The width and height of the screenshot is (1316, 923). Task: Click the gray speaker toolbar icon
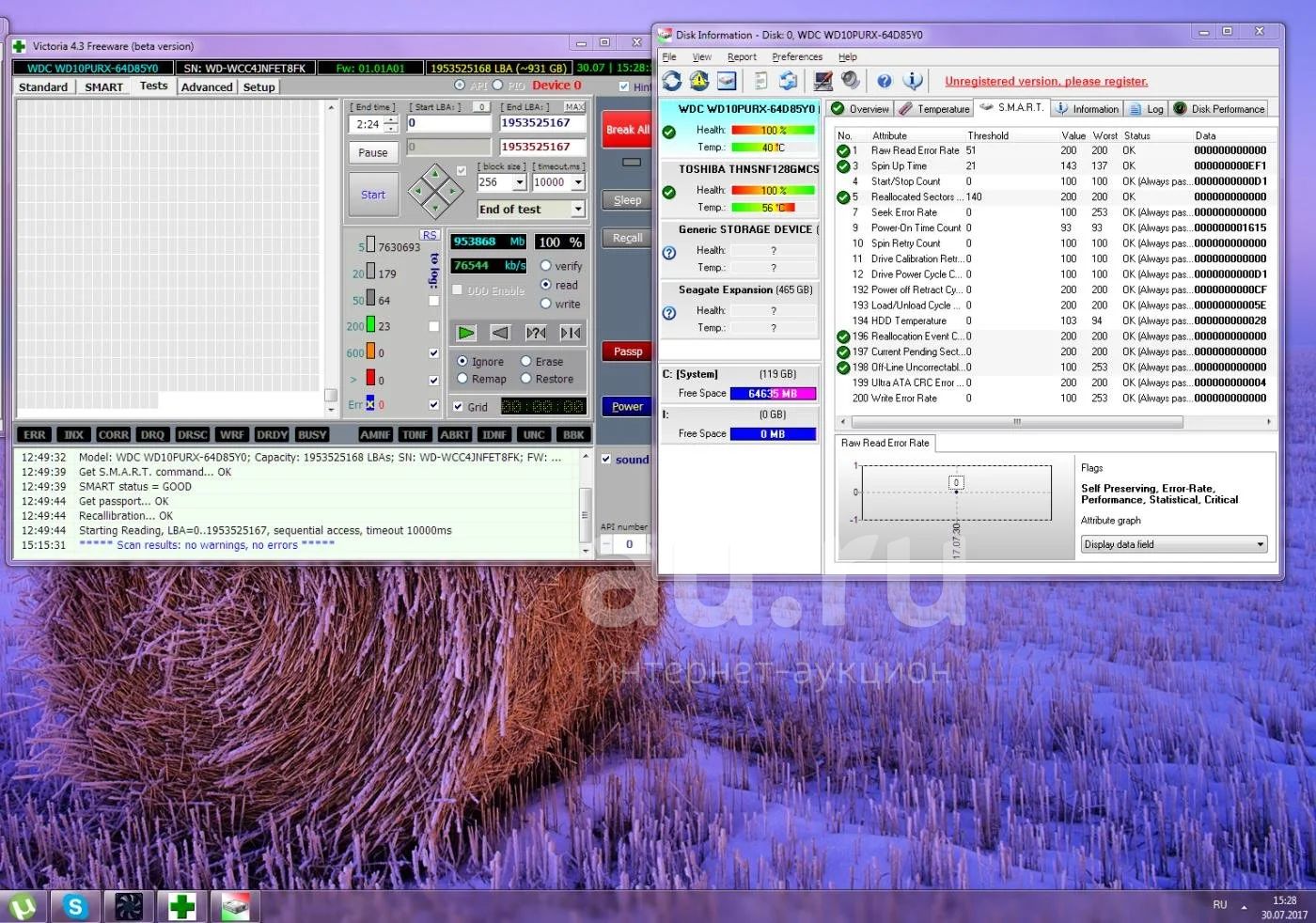(850, 81)
